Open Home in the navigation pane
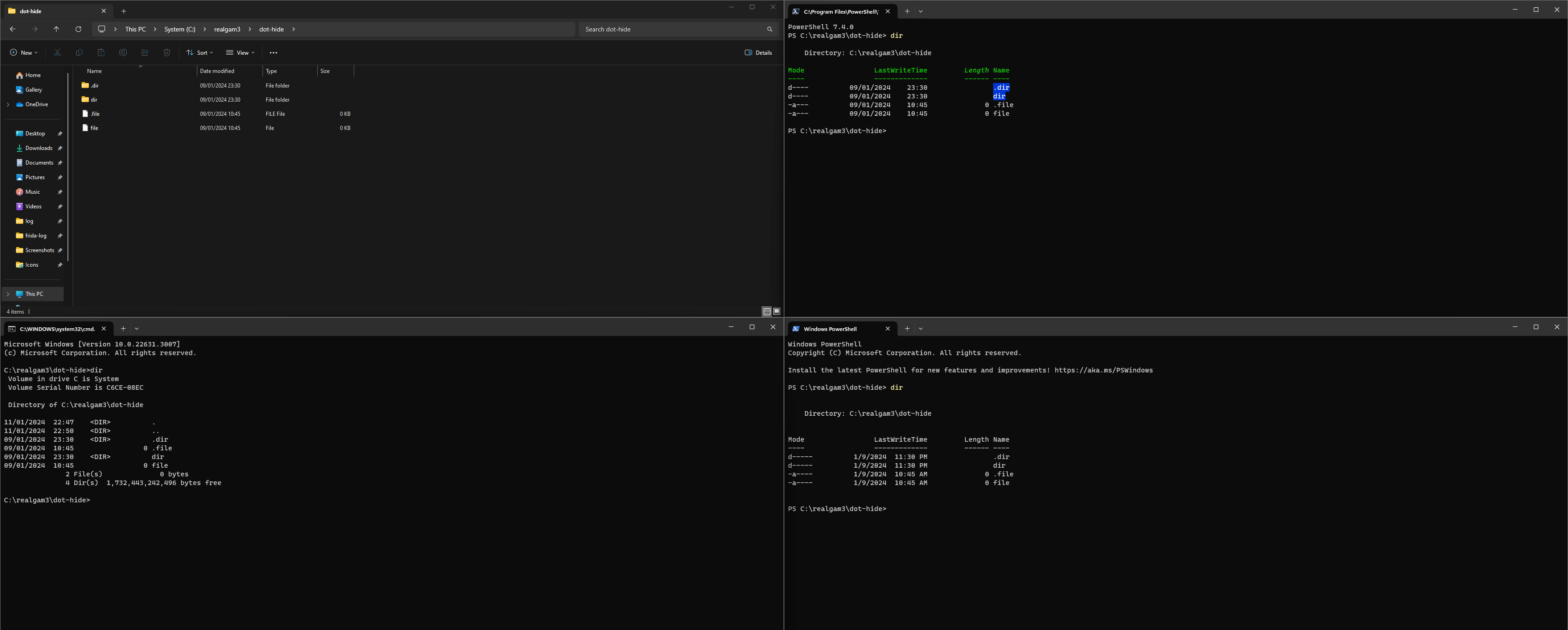This screenshot has width=1568, height=630. click(x=33, y=76)
